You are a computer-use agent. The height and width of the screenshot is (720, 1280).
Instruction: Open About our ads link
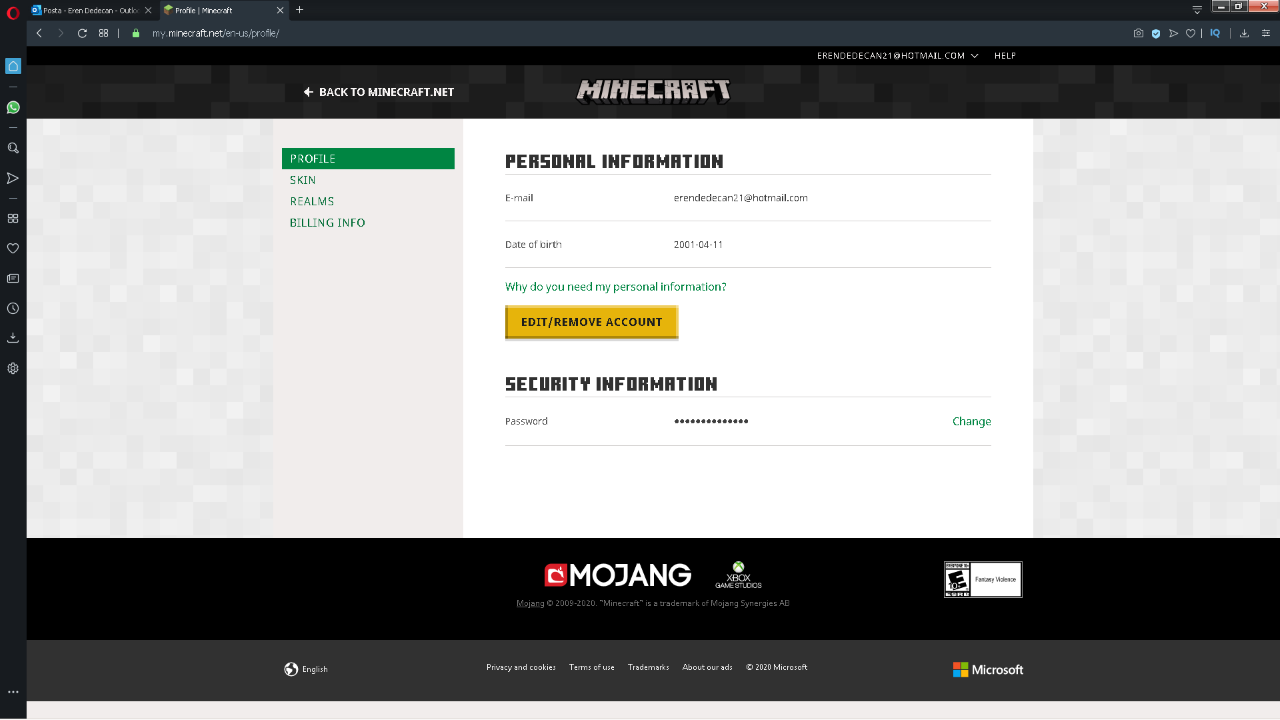(707, 667)
